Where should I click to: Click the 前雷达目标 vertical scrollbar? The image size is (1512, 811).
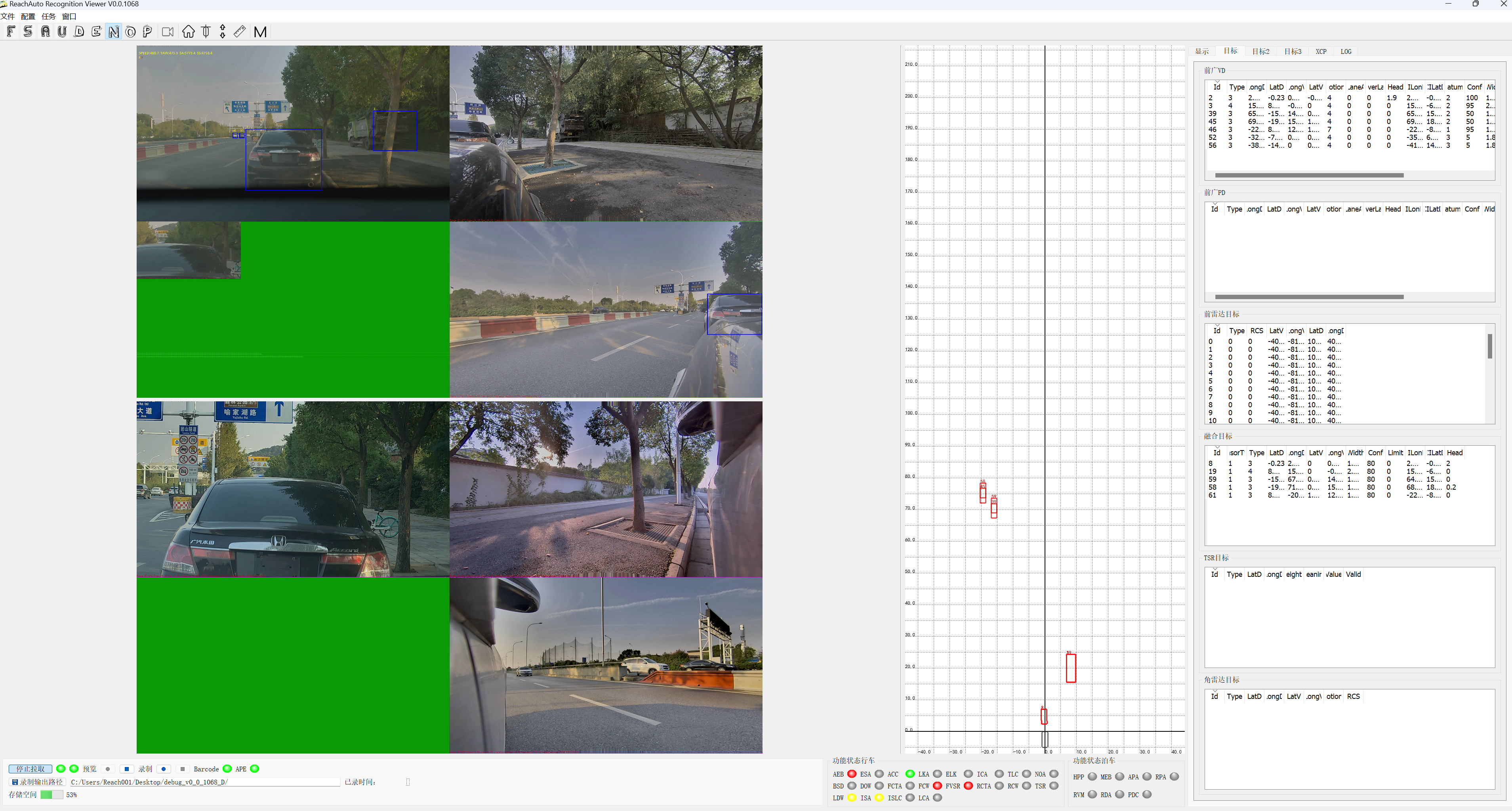[1490, 346]
